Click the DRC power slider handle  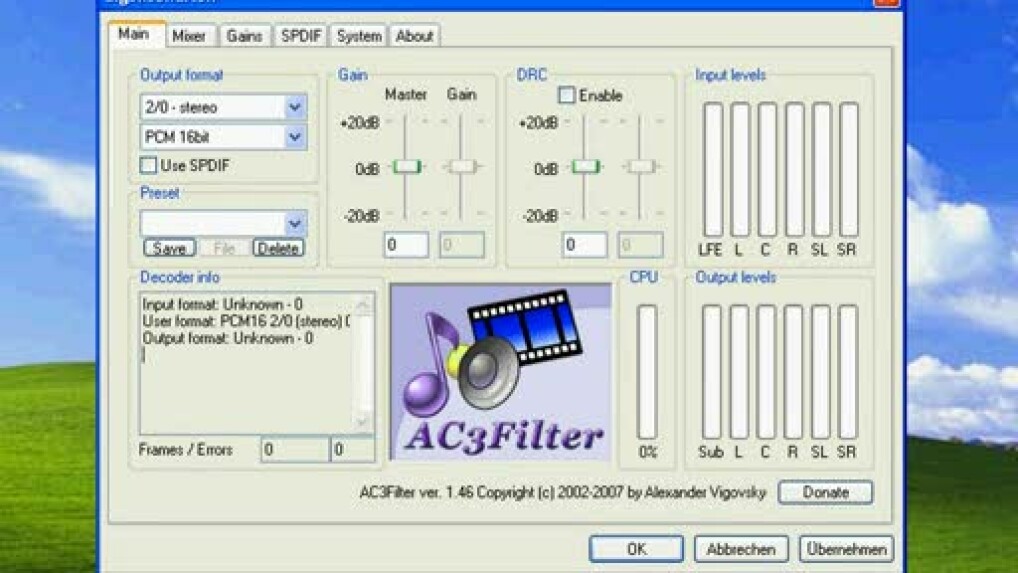(x=585, y=167)
